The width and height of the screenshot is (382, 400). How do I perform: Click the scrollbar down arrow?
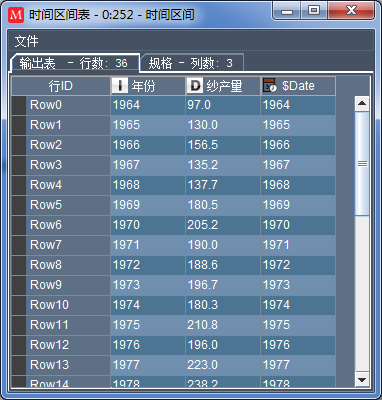tap(362, 379)
